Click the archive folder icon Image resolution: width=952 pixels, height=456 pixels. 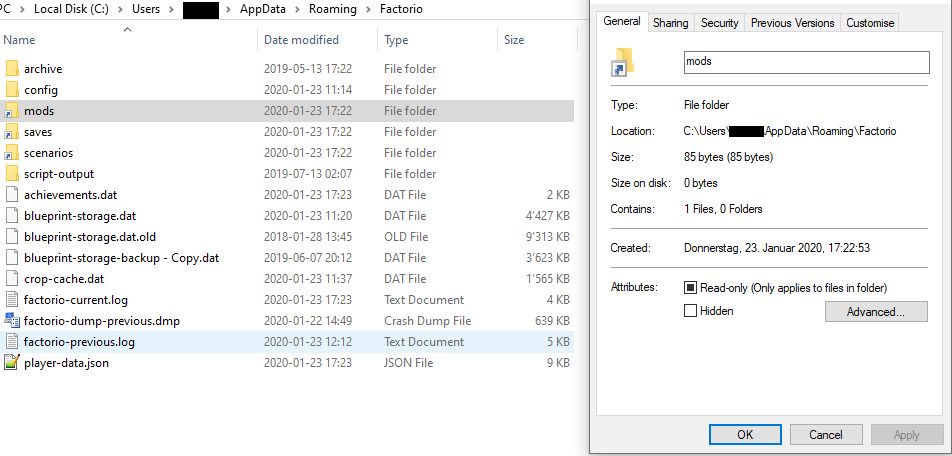tap(12, 69)
